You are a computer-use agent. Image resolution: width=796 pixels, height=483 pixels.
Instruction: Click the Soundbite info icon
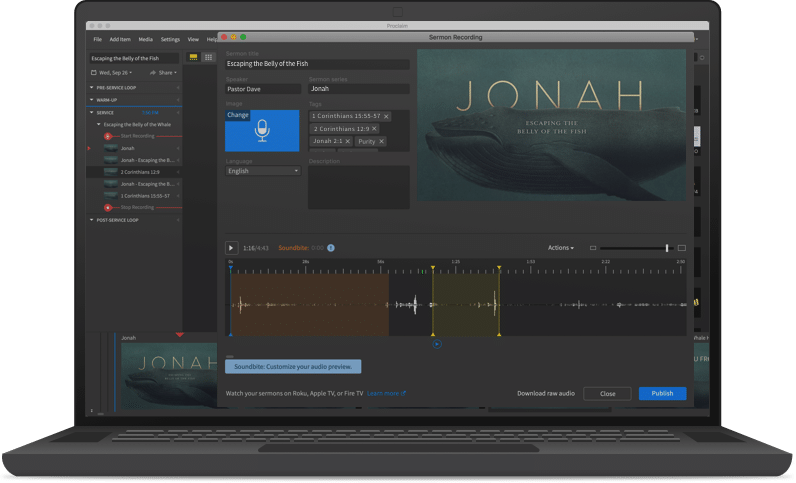331,248
